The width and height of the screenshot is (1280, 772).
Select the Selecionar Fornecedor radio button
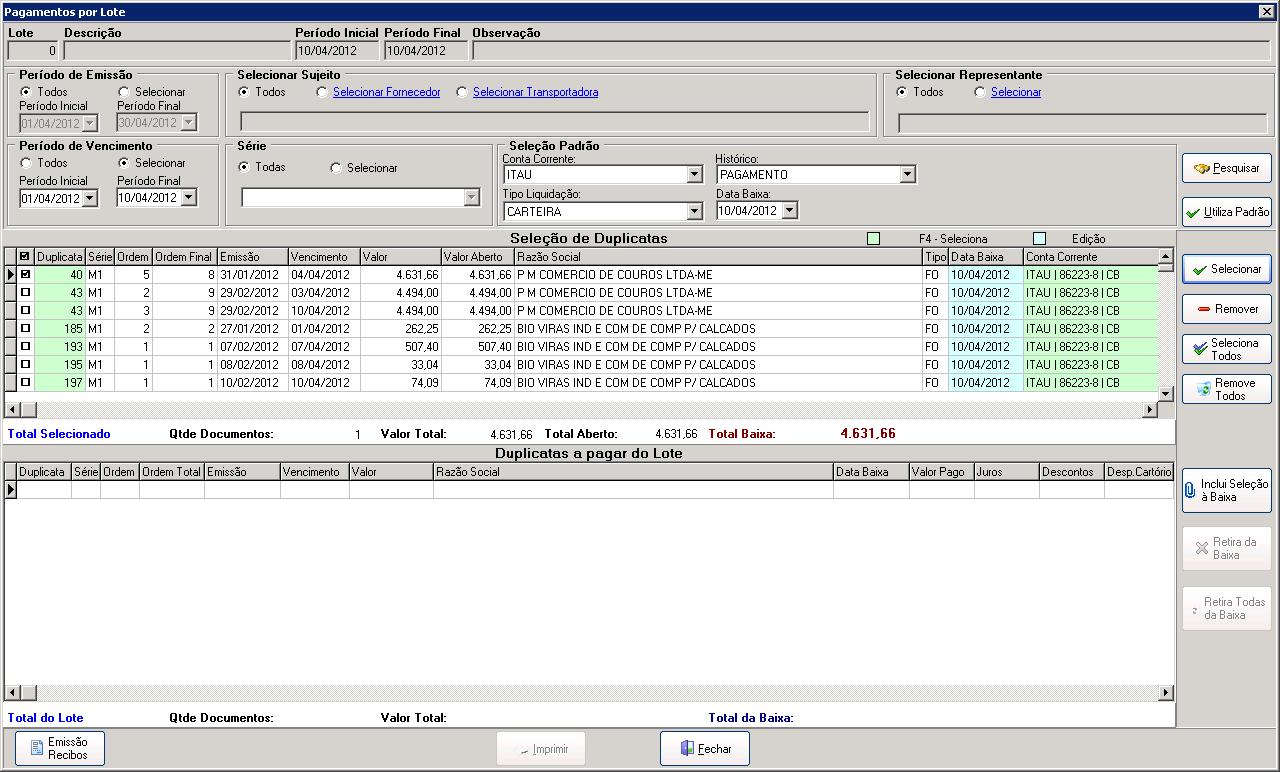coord(322,92)
